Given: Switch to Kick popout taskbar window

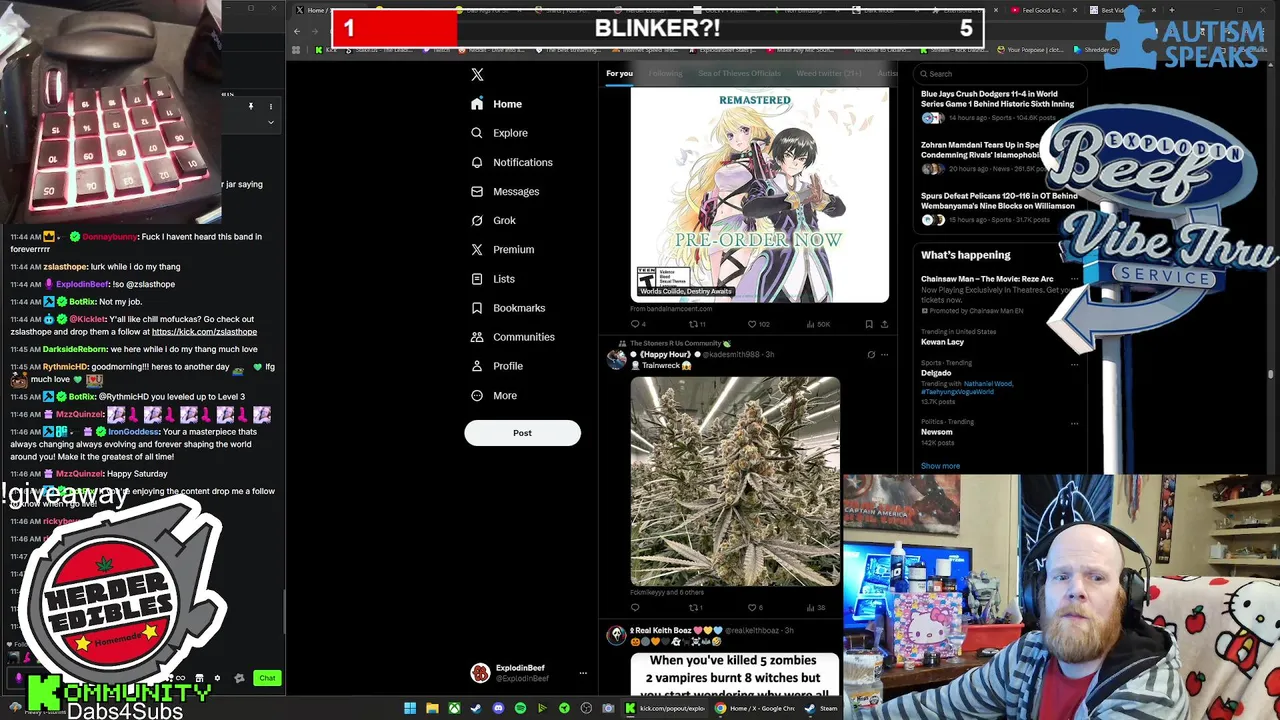Looking at the screenshot, I should pyautogui.click(x=665, y=709).
